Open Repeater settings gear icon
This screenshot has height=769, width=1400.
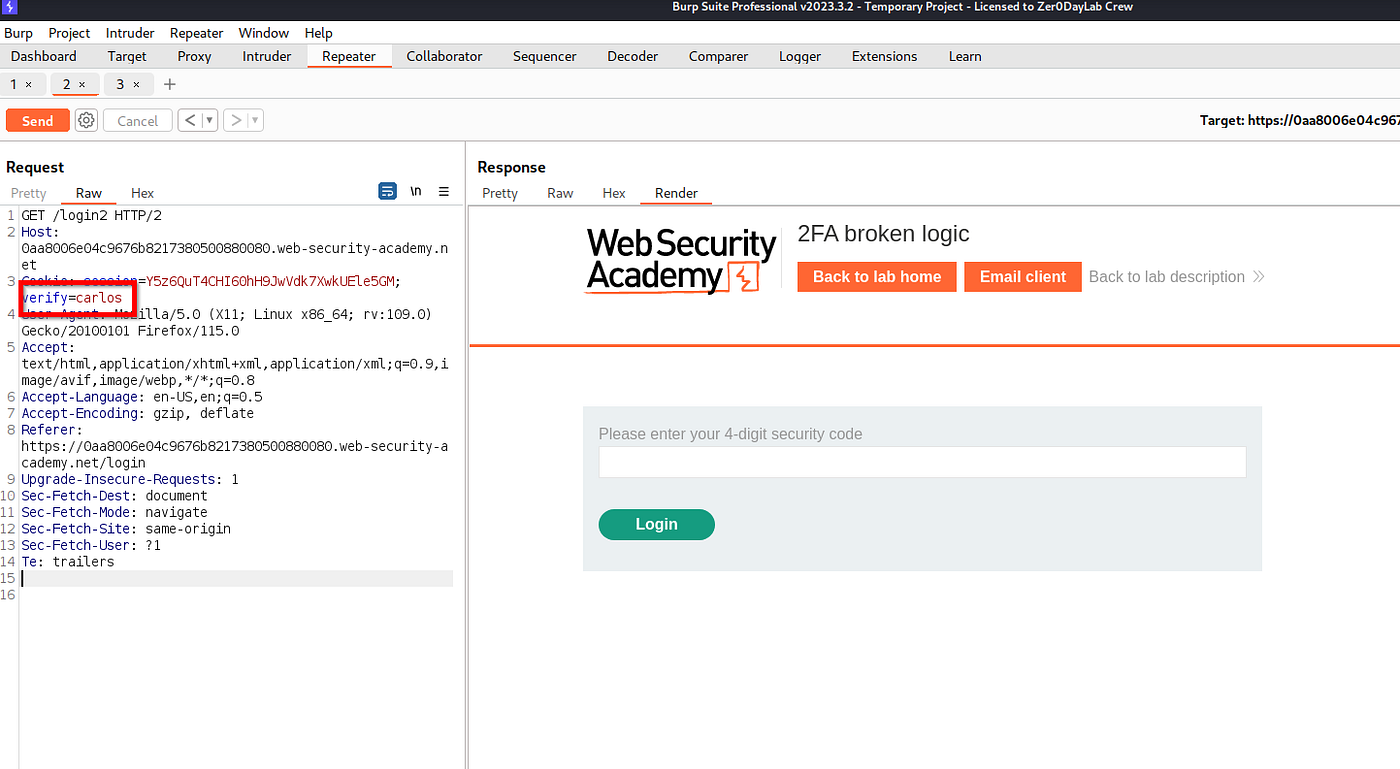[x=87, y=120]
